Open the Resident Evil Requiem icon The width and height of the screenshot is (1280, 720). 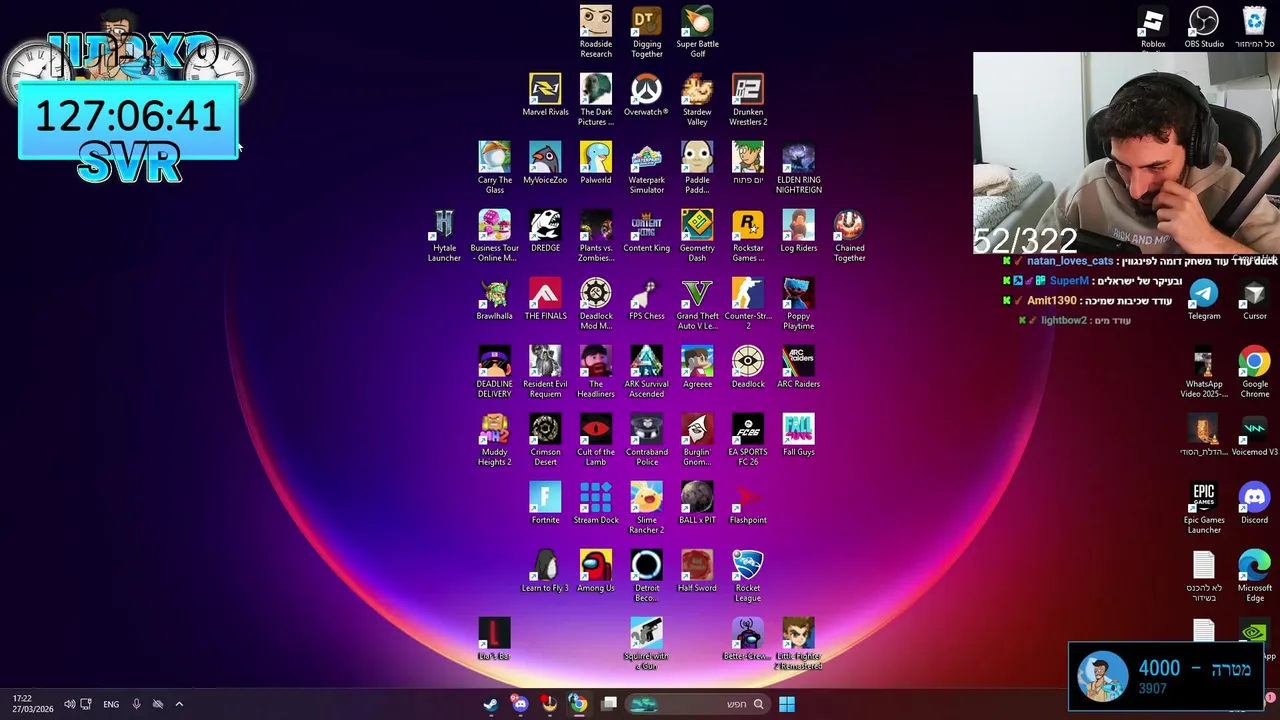[x=545, y=372]
